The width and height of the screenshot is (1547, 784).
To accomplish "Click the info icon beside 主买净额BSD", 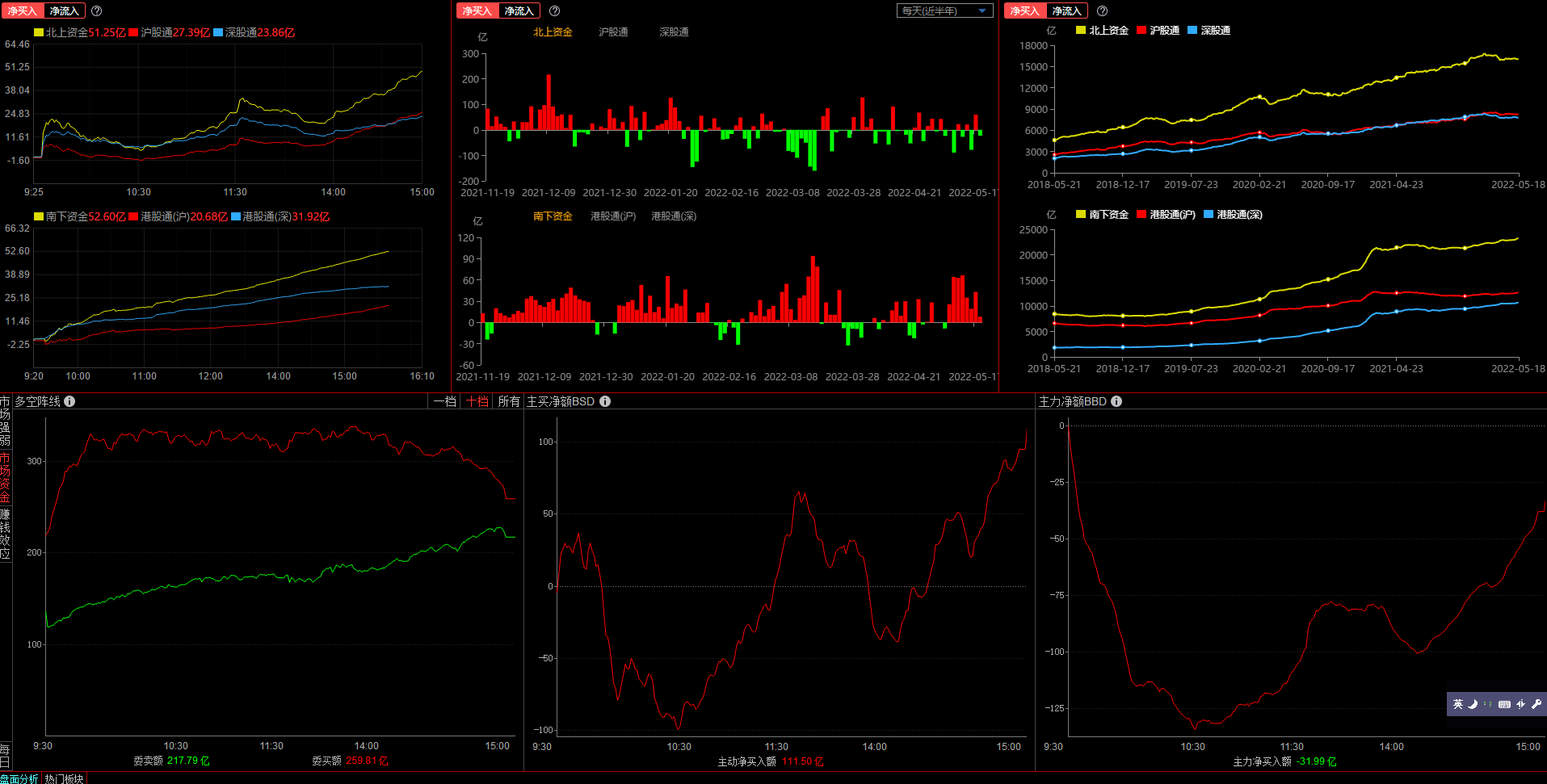I will [x=605, y=401].
